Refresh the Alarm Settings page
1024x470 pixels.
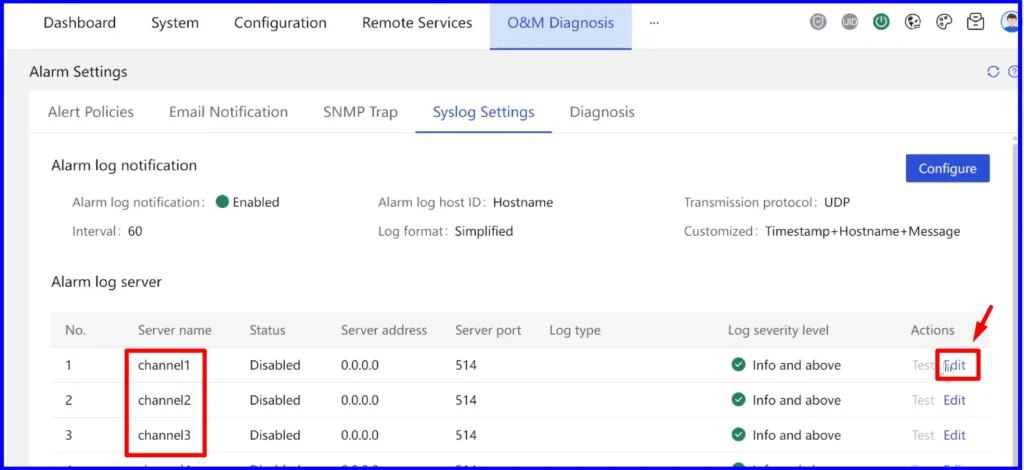coord(993,72)
